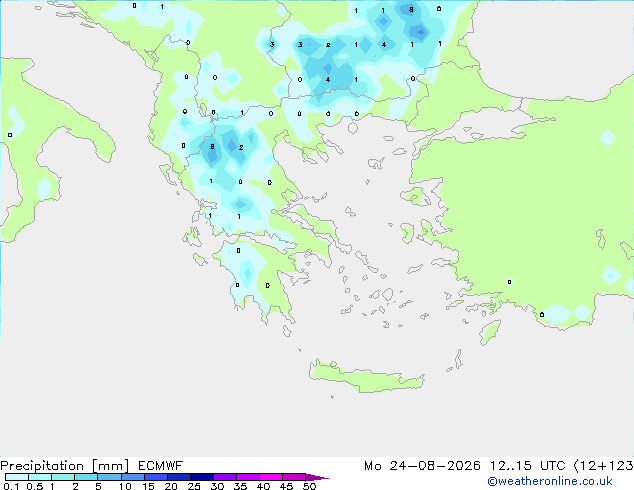Choose the 40–45 mm legend color box
The width and height of the screenshot is (634, 490).
pyautogui.click(x=271, y=477)
